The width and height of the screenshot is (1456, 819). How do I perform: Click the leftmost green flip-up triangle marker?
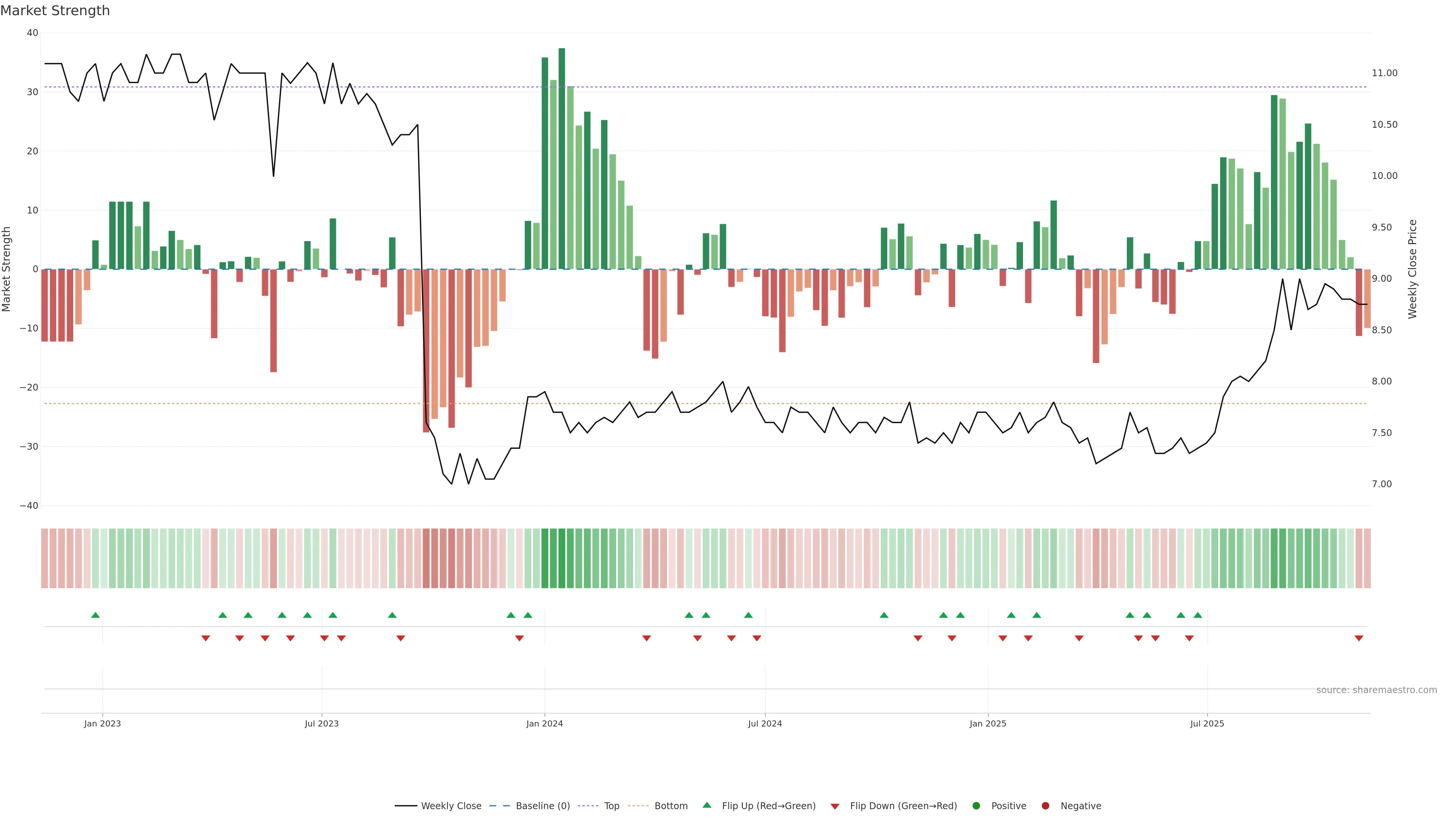[x=95, y=615]
